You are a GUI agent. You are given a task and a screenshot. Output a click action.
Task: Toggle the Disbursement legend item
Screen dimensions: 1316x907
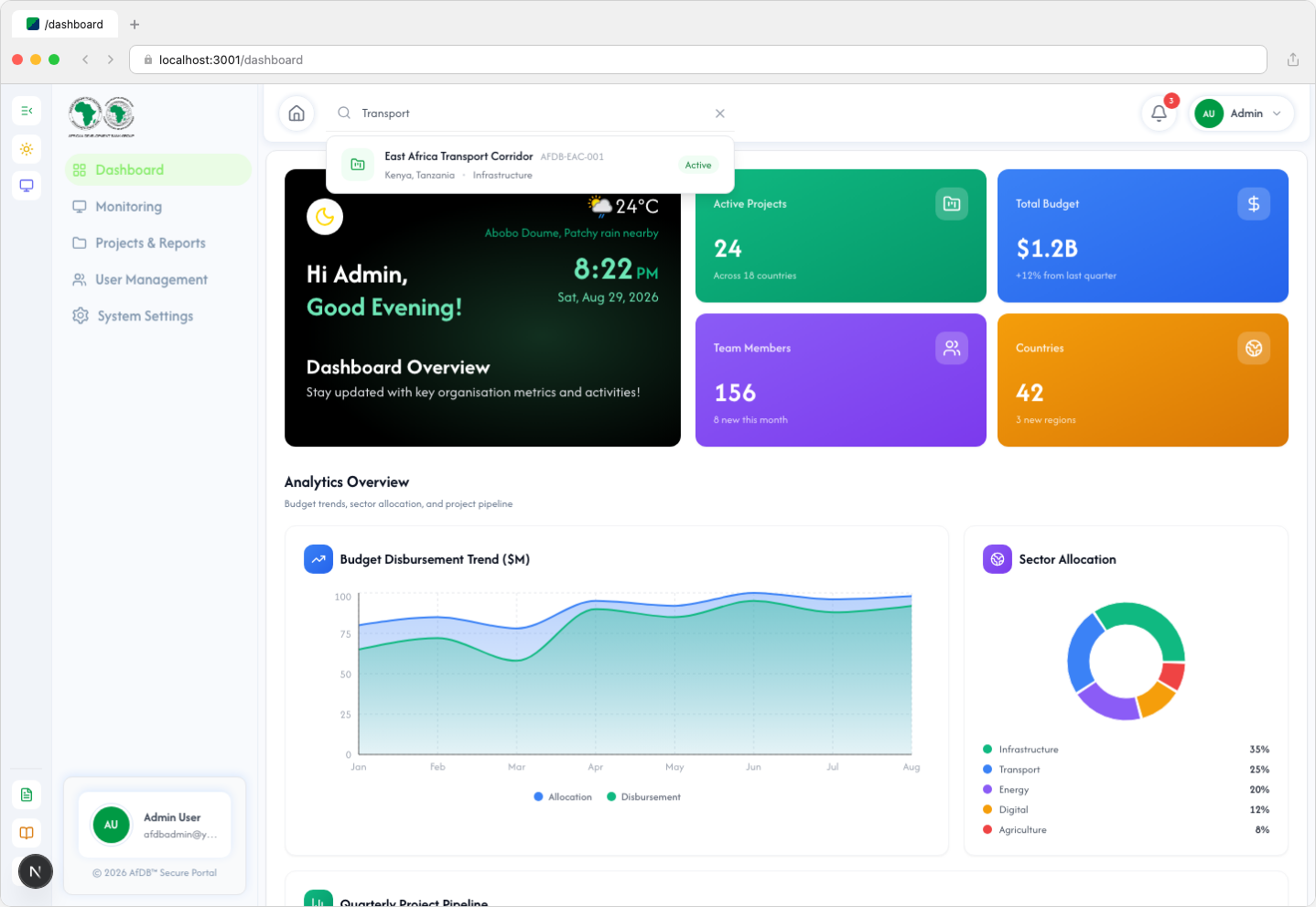tap(643, 797)
